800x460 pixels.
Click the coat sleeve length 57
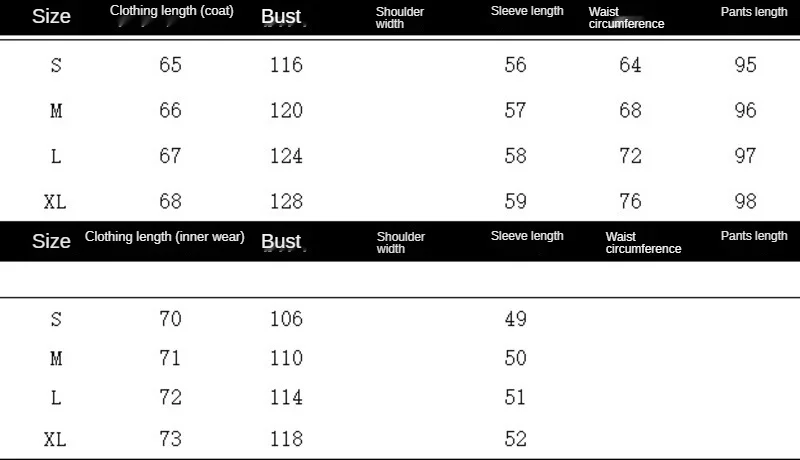[x=515, y=110]
